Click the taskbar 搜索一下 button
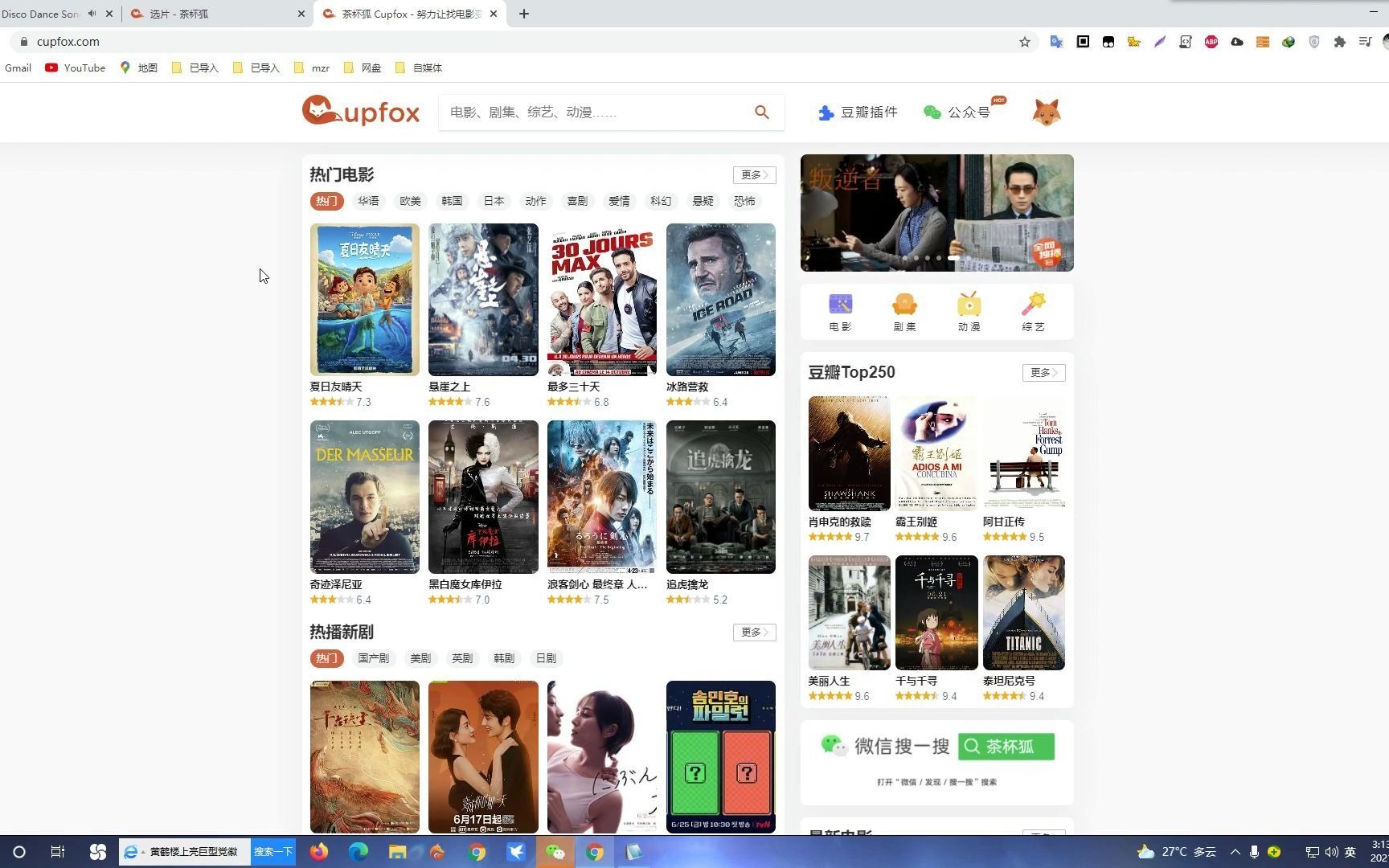The height and width of the screenshot is (868, 1389). pos(273,852)
